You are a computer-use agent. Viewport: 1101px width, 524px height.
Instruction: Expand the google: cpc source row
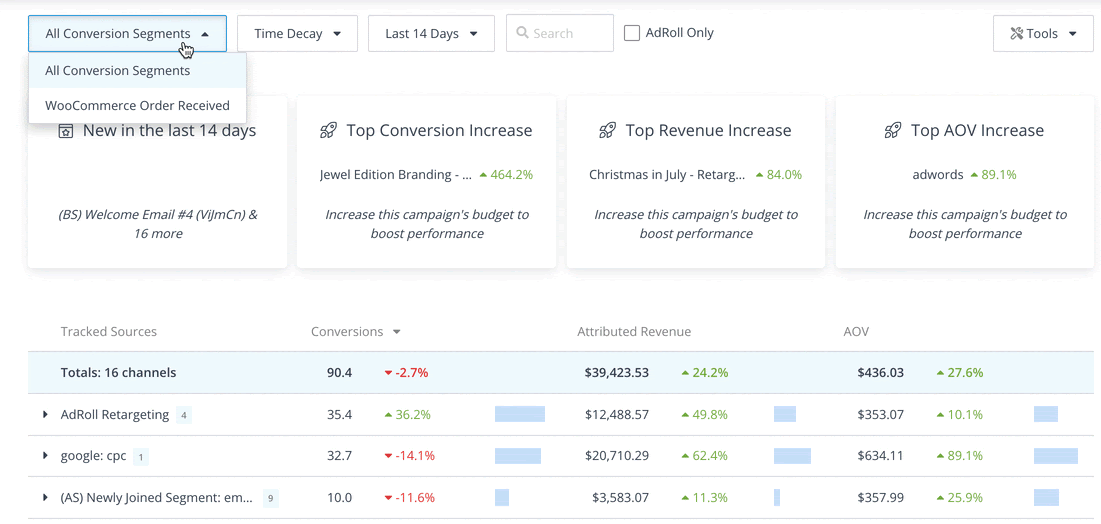[x=45, y=456]
